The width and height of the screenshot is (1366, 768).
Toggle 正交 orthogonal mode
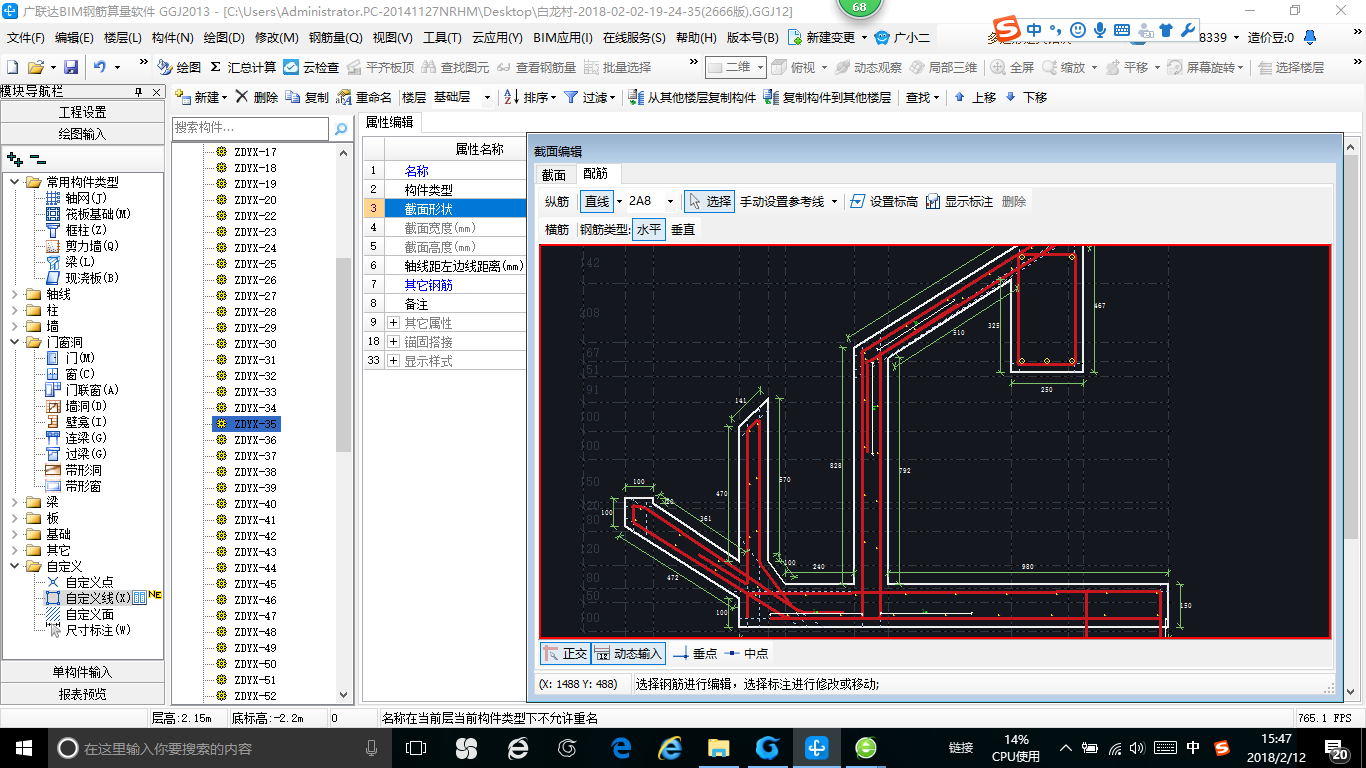(565, 653)
